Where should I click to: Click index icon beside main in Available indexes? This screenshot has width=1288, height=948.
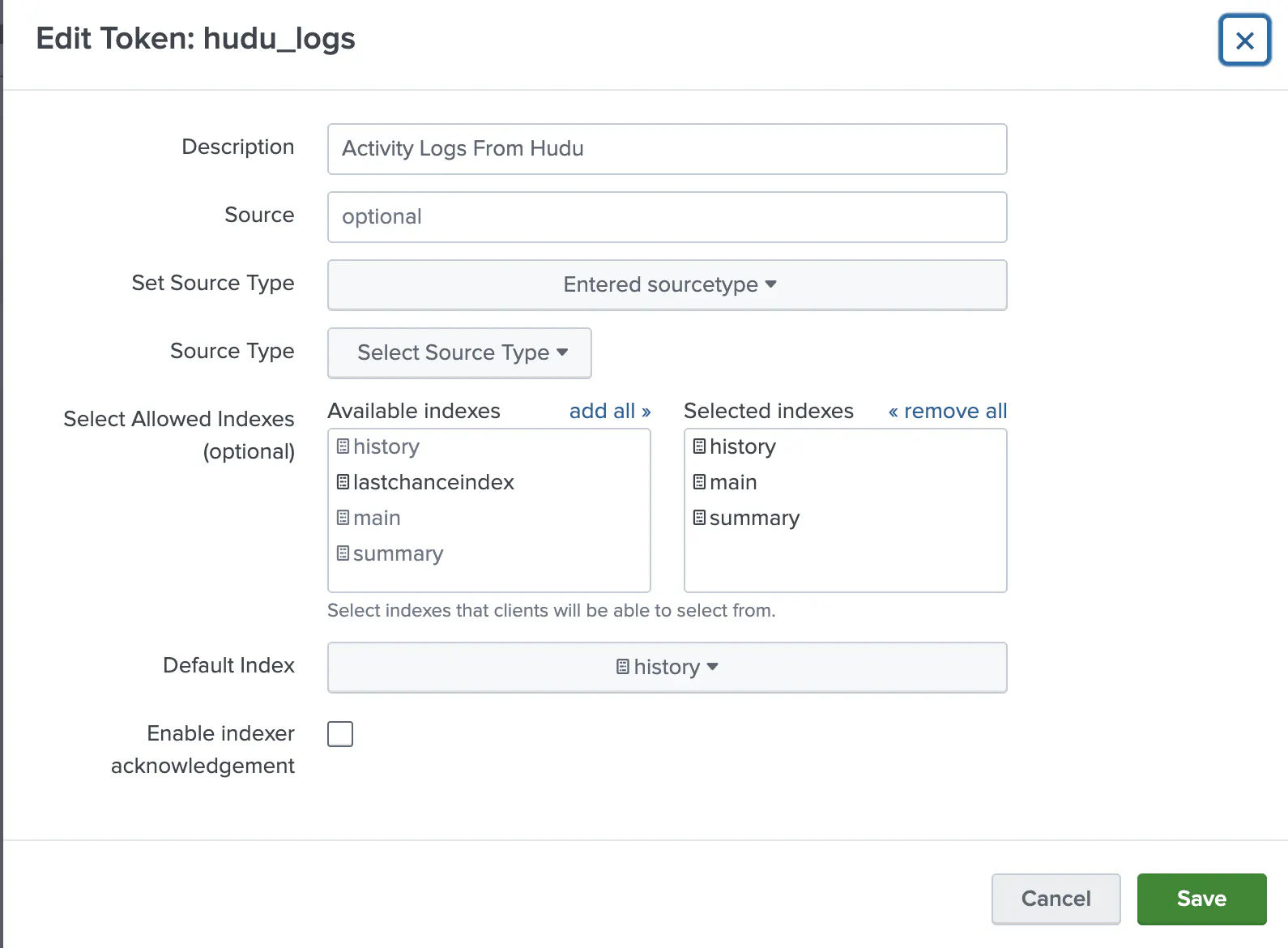343,518
